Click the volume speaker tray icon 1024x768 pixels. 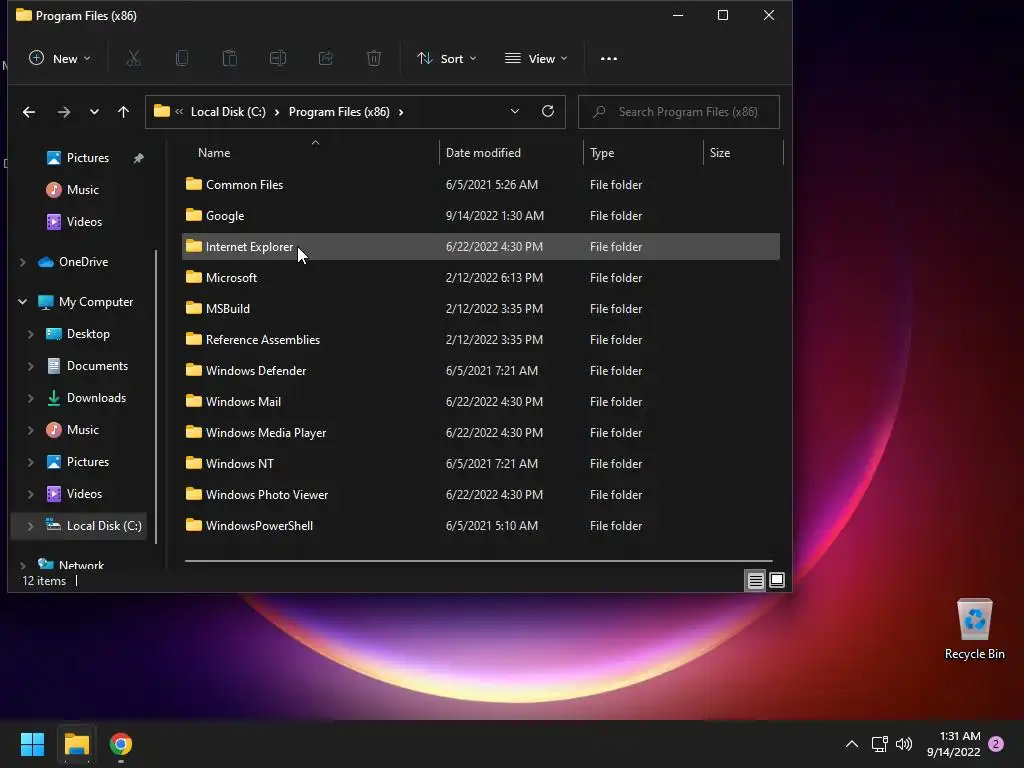pos(904,744)
